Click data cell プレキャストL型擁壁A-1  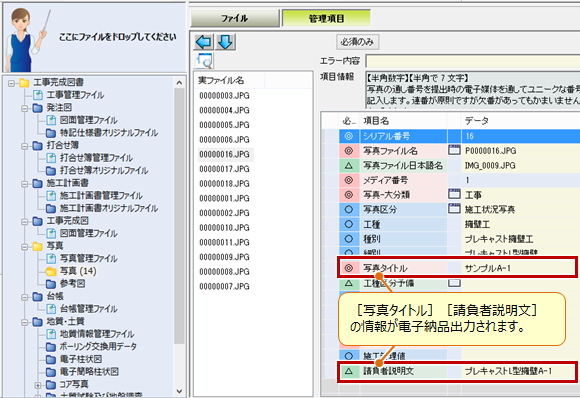(508, 371)
